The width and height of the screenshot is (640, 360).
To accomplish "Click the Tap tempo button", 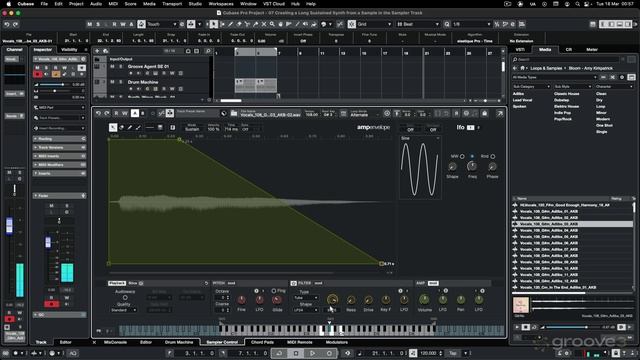I will point(453,353).
